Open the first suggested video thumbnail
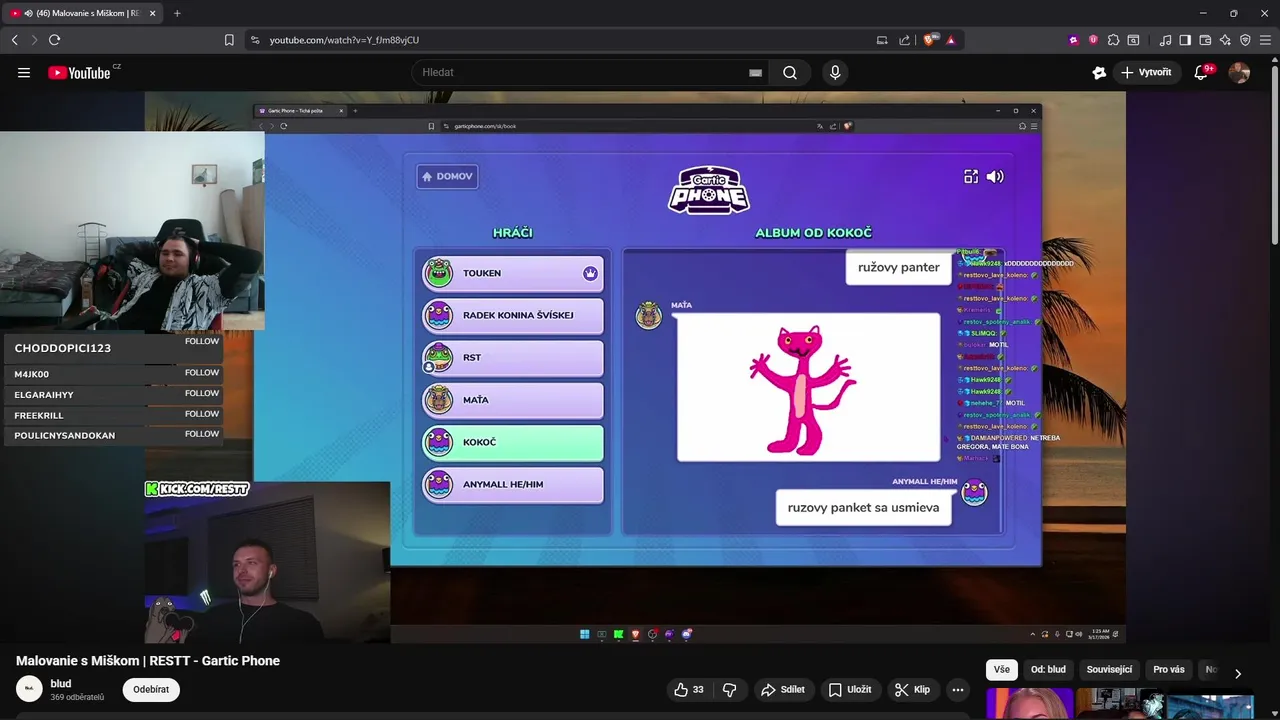1280x720 pixels. (x=1030, y=704)
